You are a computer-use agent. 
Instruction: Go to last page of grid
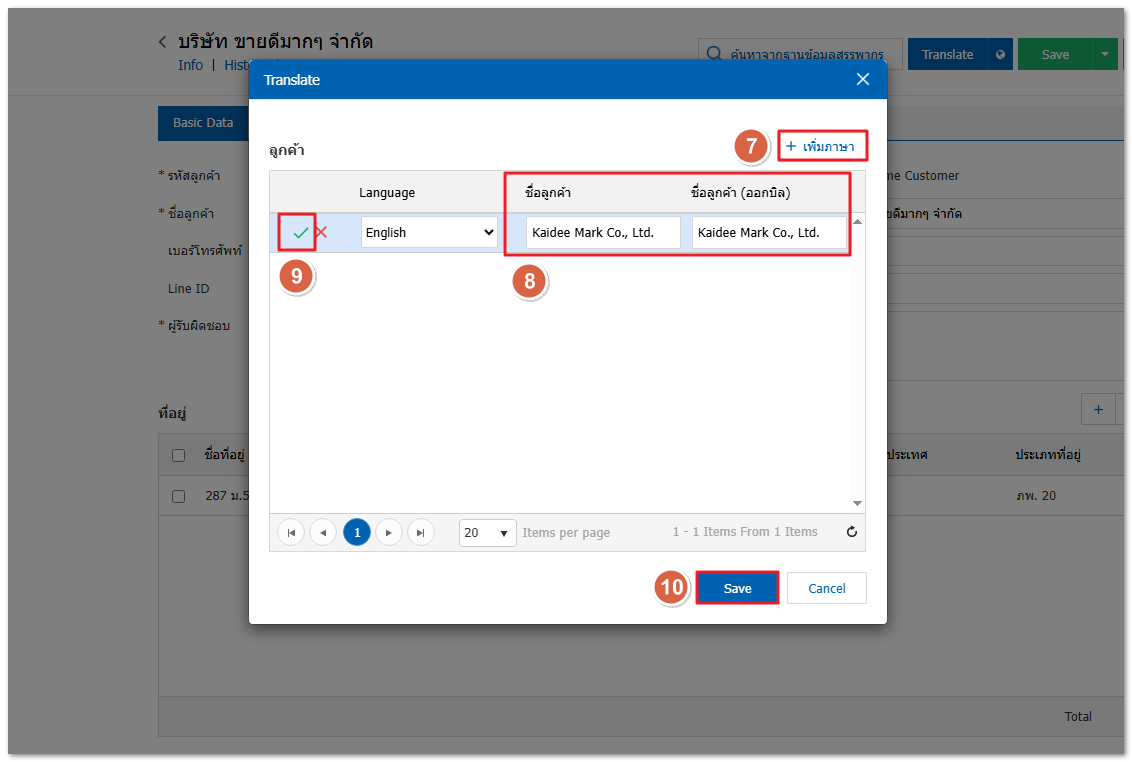click(x=421, y=533)
